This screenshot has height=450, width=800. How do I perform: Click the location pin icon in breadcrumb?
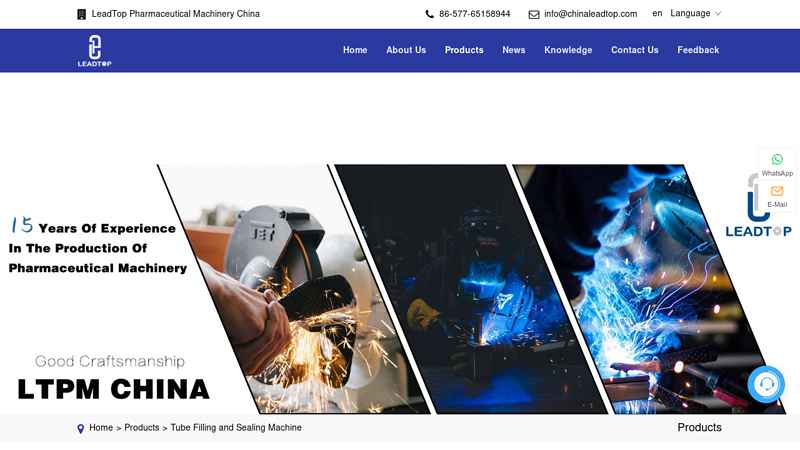coord(81,429)
